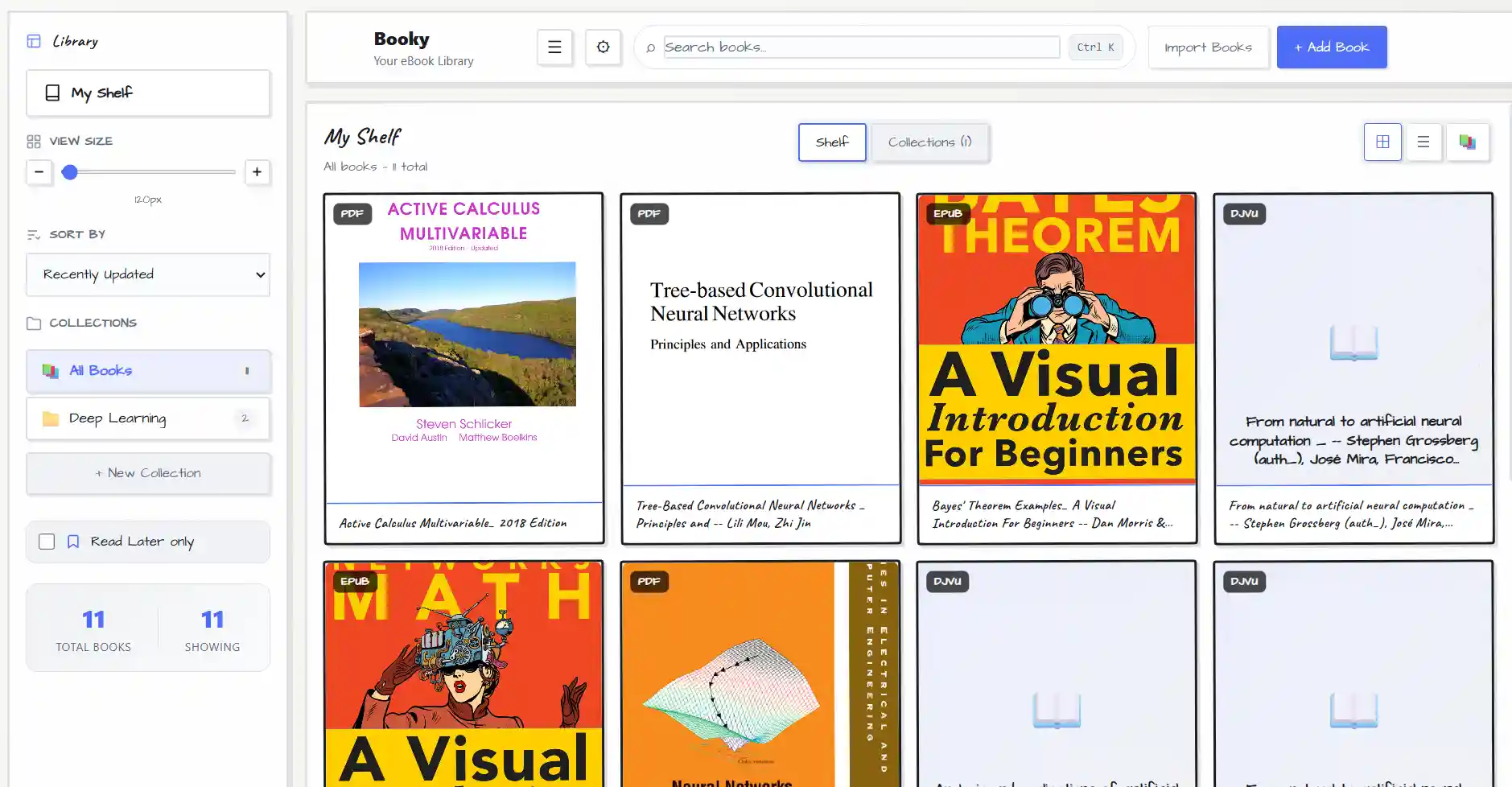Open the MATH Visual EPUB cover
1512x787 pixels.
click(x=464, y=674)
